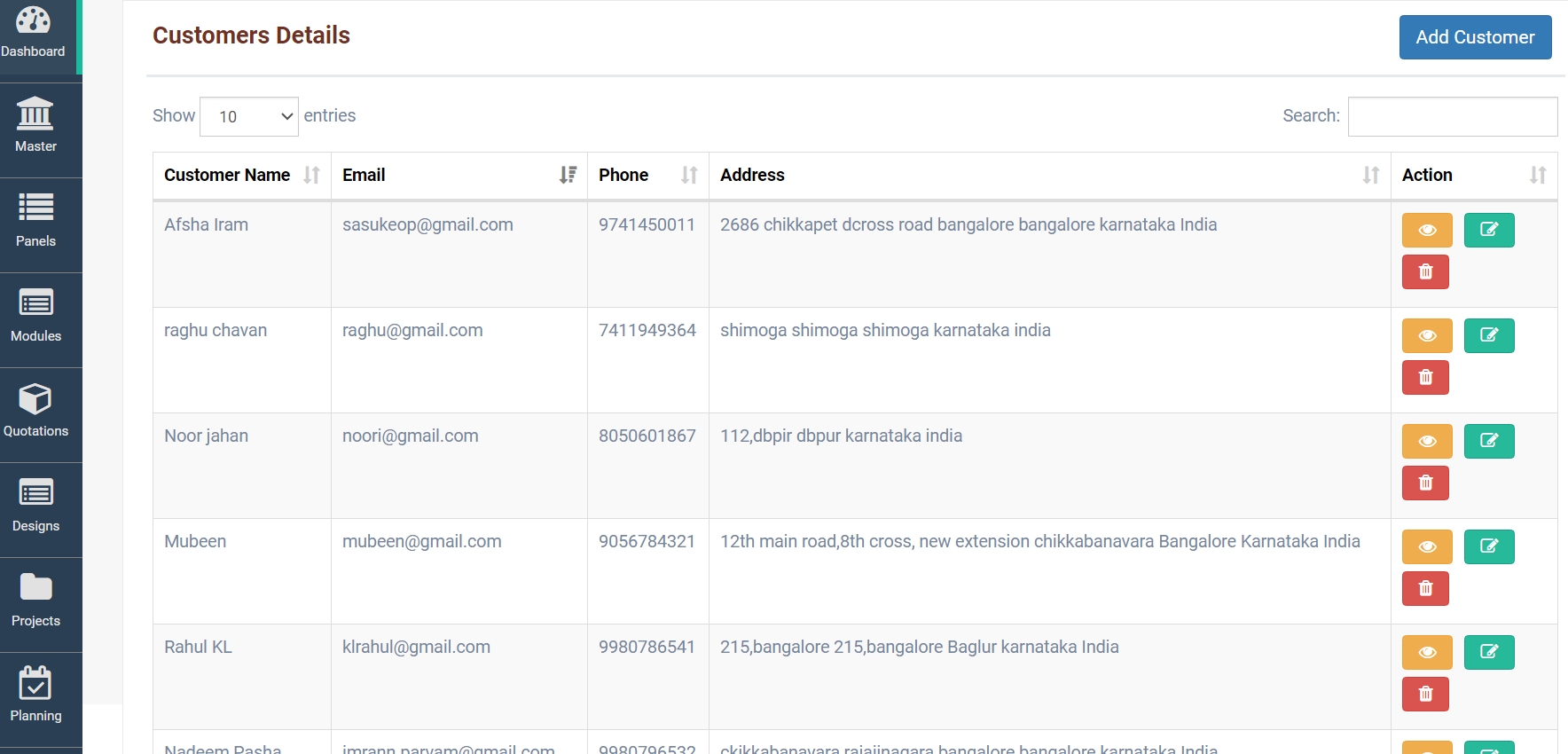Delete customer Noor jahan
This screenshot has width=1568, height=754.
coord(1425,483)
